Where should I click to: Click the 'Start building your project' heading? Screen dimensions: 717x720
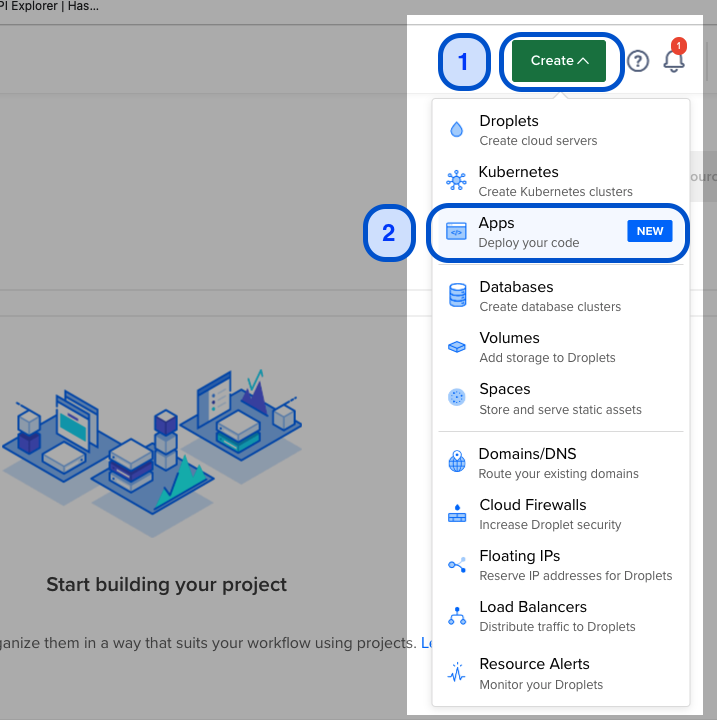[x=166, y=585]
